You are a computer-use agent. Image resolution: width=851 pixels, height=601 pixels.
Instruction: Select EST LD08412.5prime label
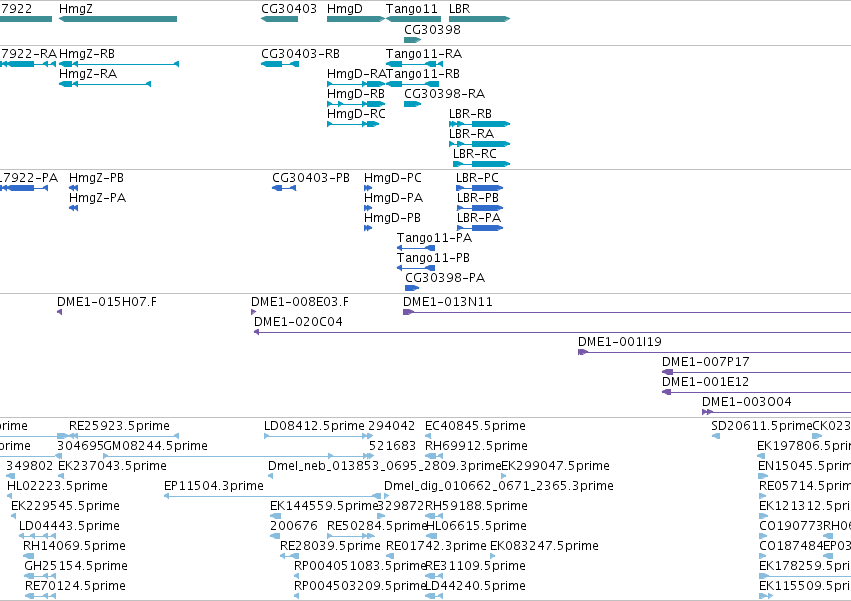[x=314, y=426]
